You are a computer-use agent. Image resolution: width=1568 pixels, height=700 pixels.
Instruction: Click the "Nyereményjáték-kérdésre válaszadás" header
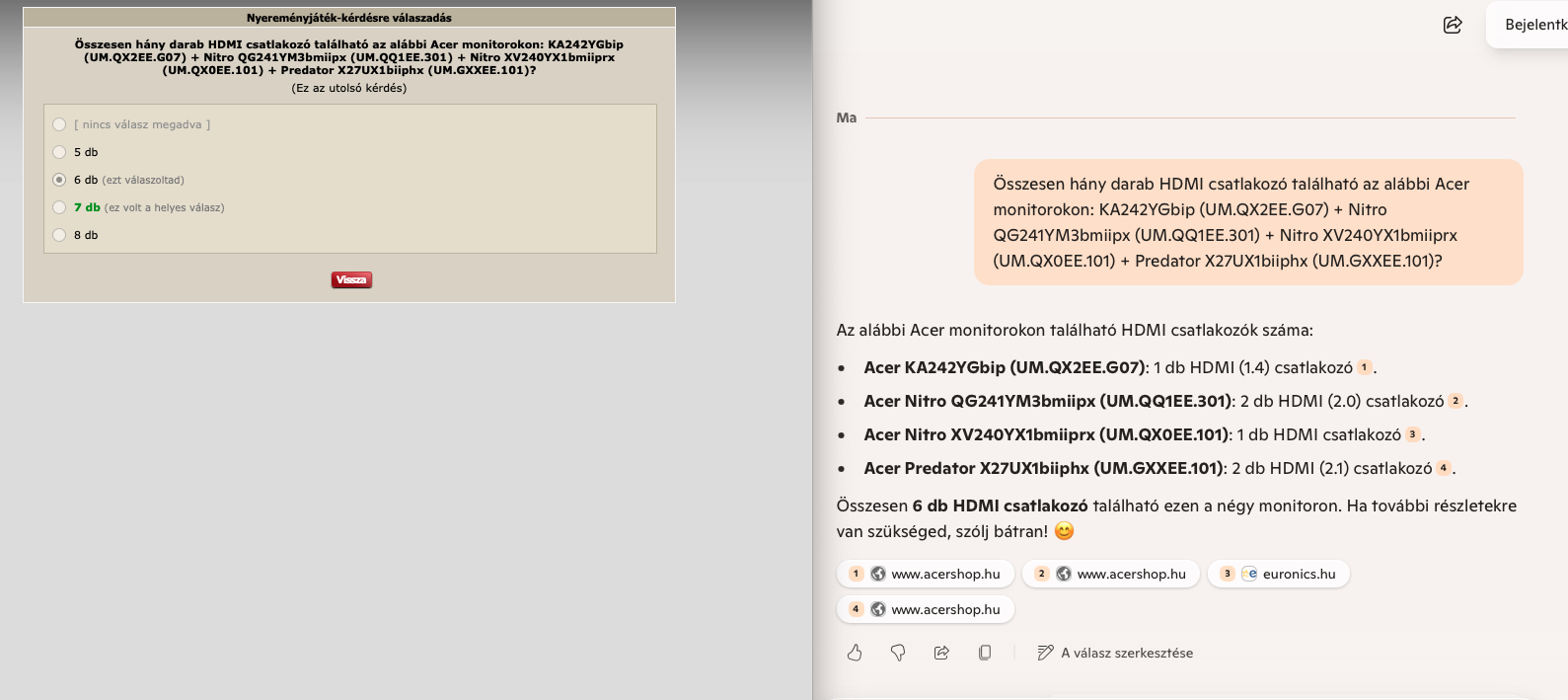point(349,18)
